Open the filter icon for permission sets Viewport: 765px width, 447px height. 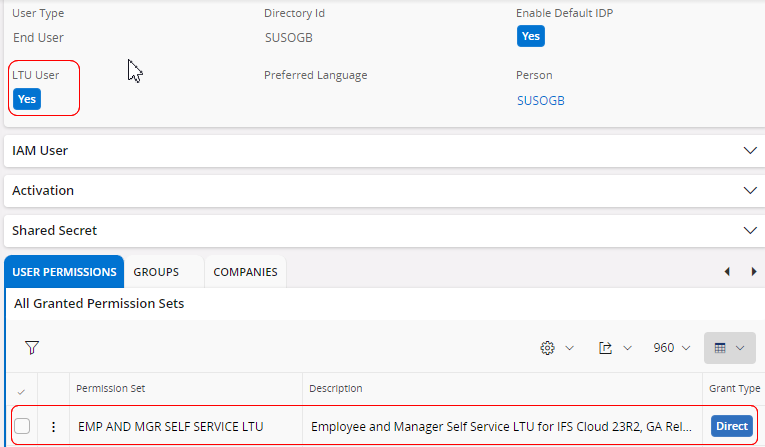(x=32, y=348)
